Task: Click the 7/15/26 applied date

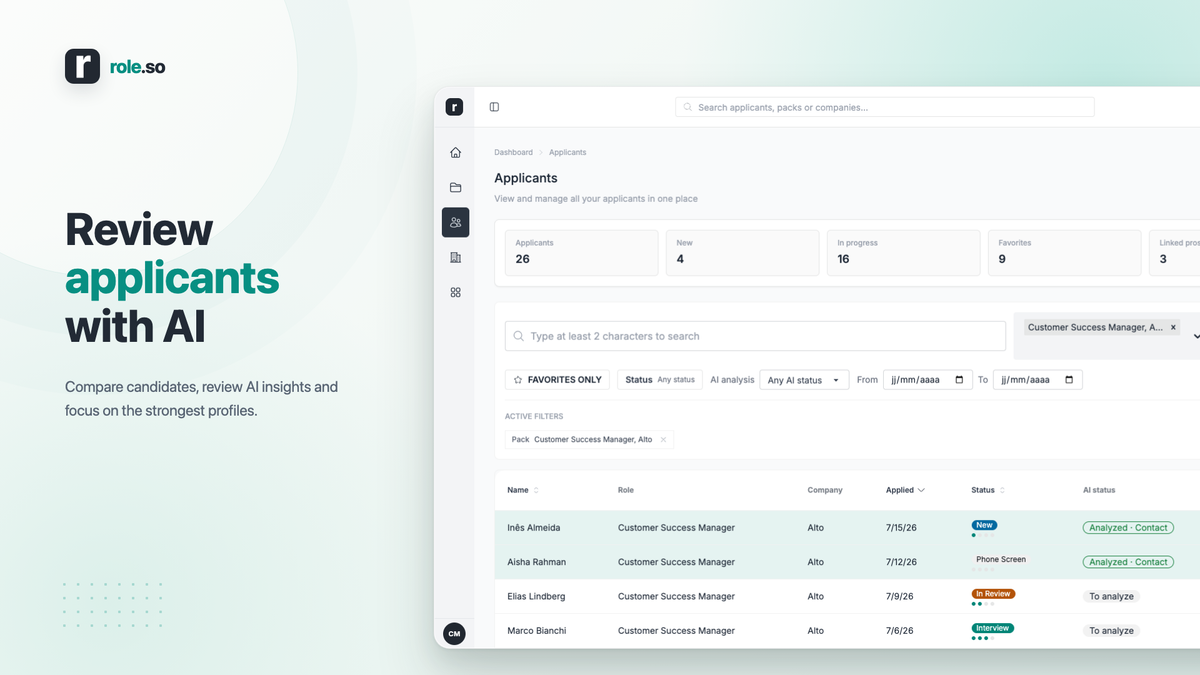Action: pos(900,528)
